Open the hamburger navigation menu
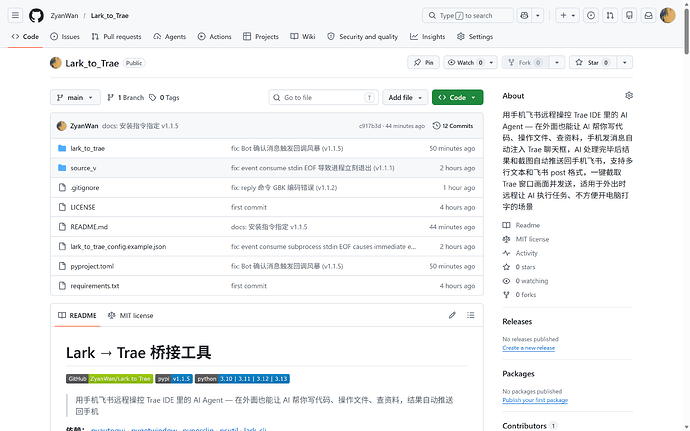 tap(15, 15)
